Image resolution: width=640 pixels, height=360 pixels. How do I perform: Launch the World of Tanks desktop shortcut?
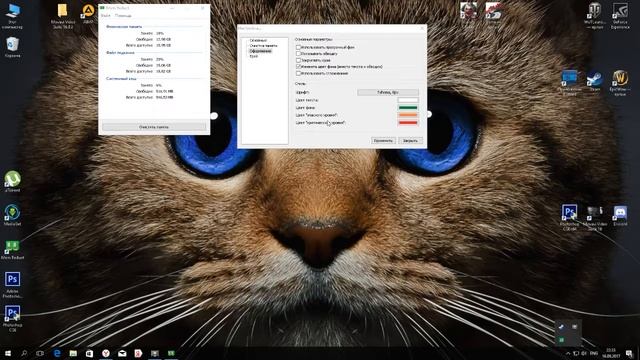click(594, 16)
